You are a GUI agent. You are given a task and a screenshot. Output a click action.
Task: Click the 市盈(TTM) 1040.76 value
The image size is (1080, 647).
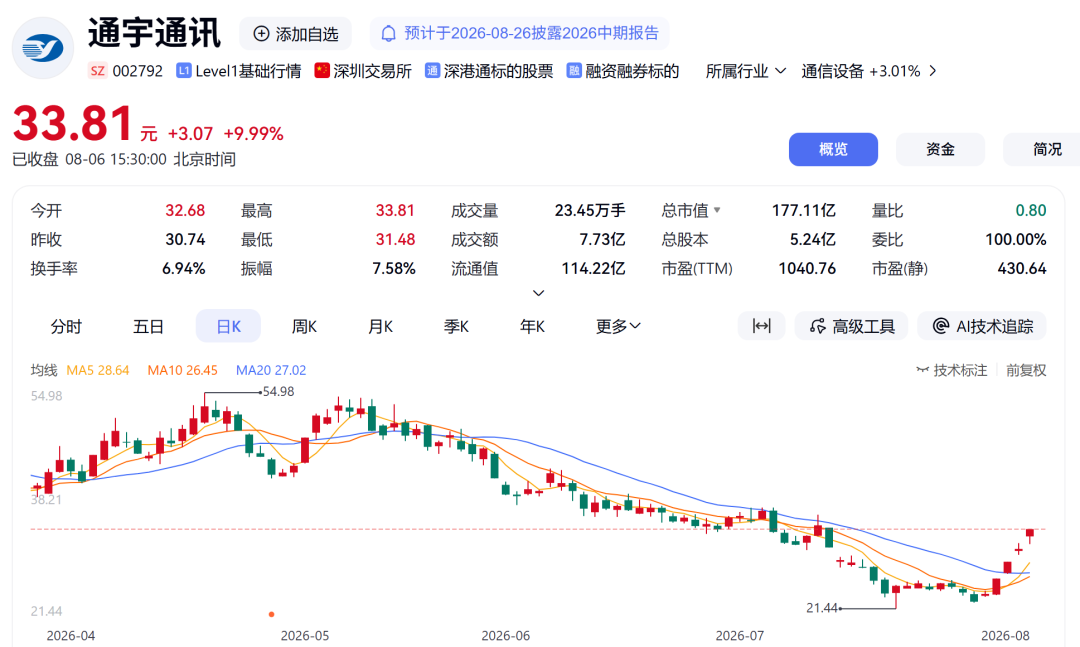[x=807, y=268]
